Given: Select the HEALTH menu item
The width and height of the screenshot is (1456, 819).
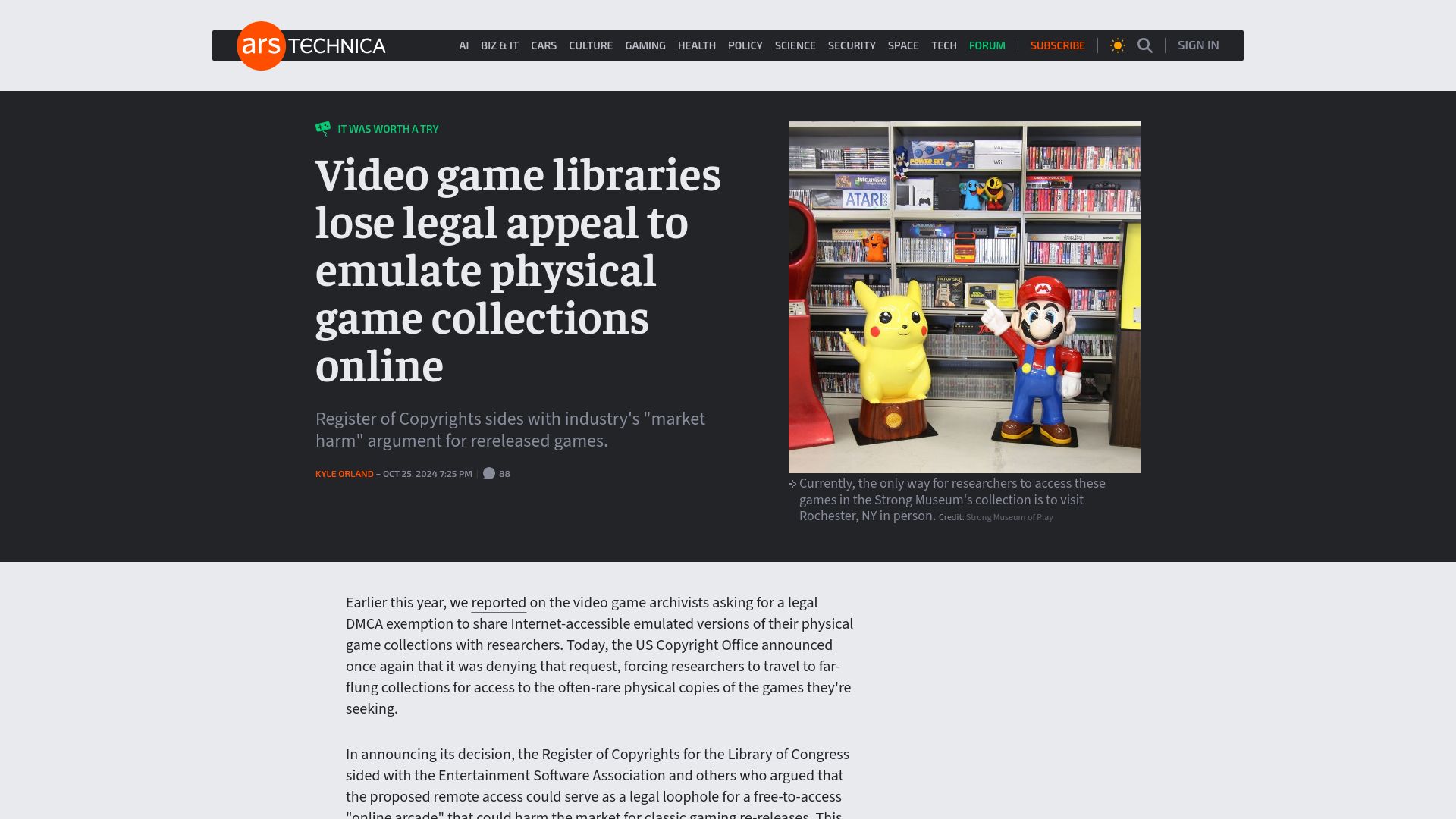Looking at the screenshot, I should (697, 45).
